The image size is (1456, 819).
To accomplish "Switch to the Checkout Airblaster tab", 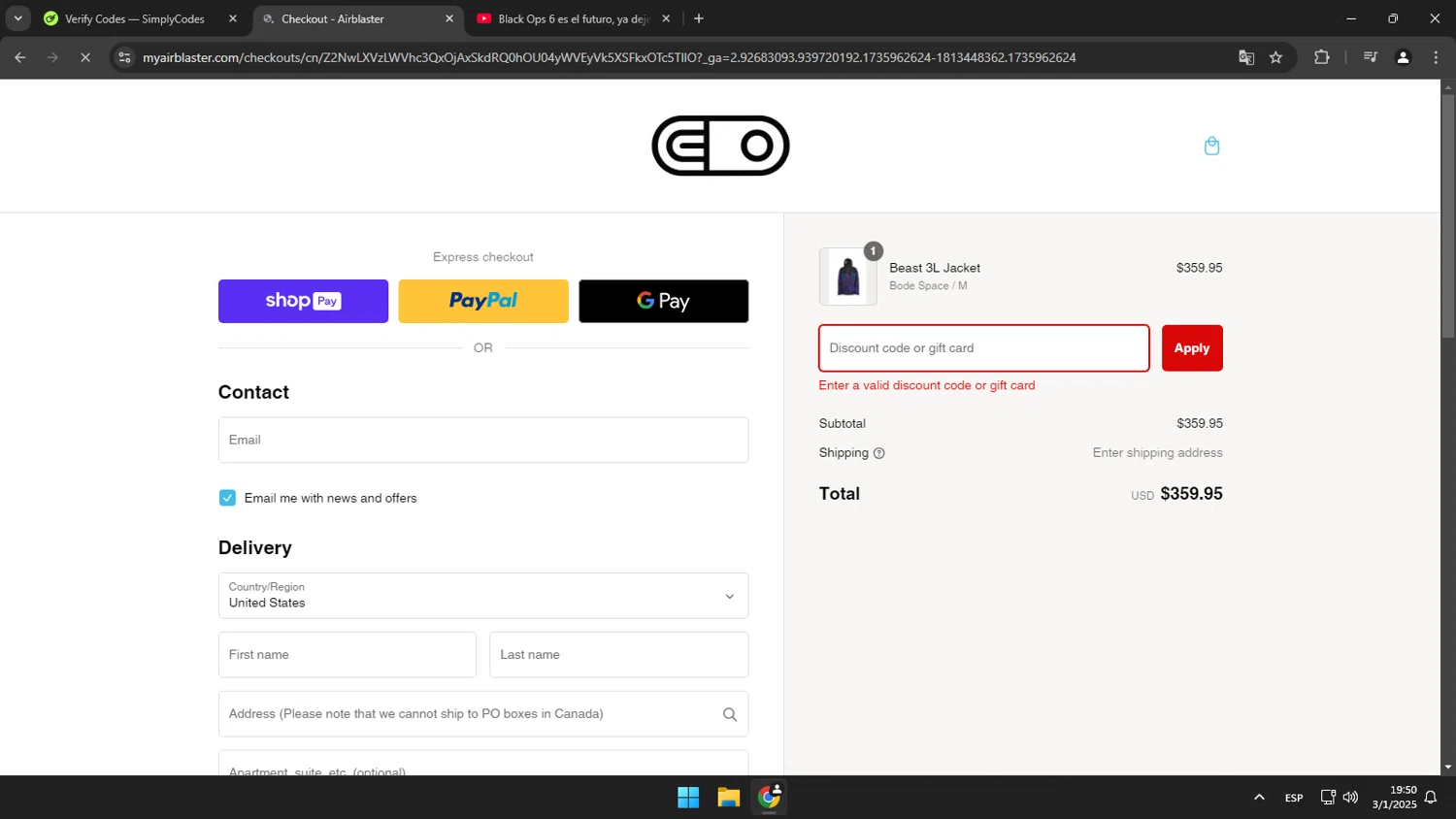I will point(358,18).
